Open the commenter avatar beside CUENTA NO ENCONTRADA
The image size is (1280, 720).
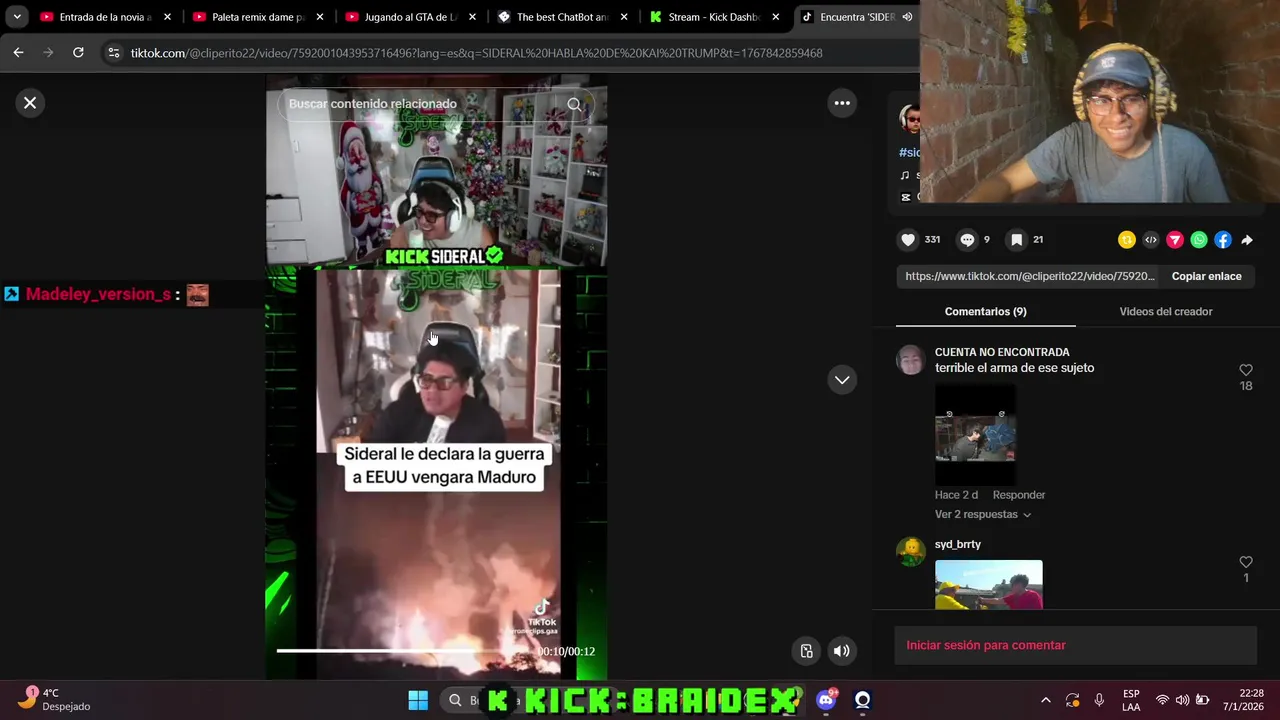coord(910,360)
